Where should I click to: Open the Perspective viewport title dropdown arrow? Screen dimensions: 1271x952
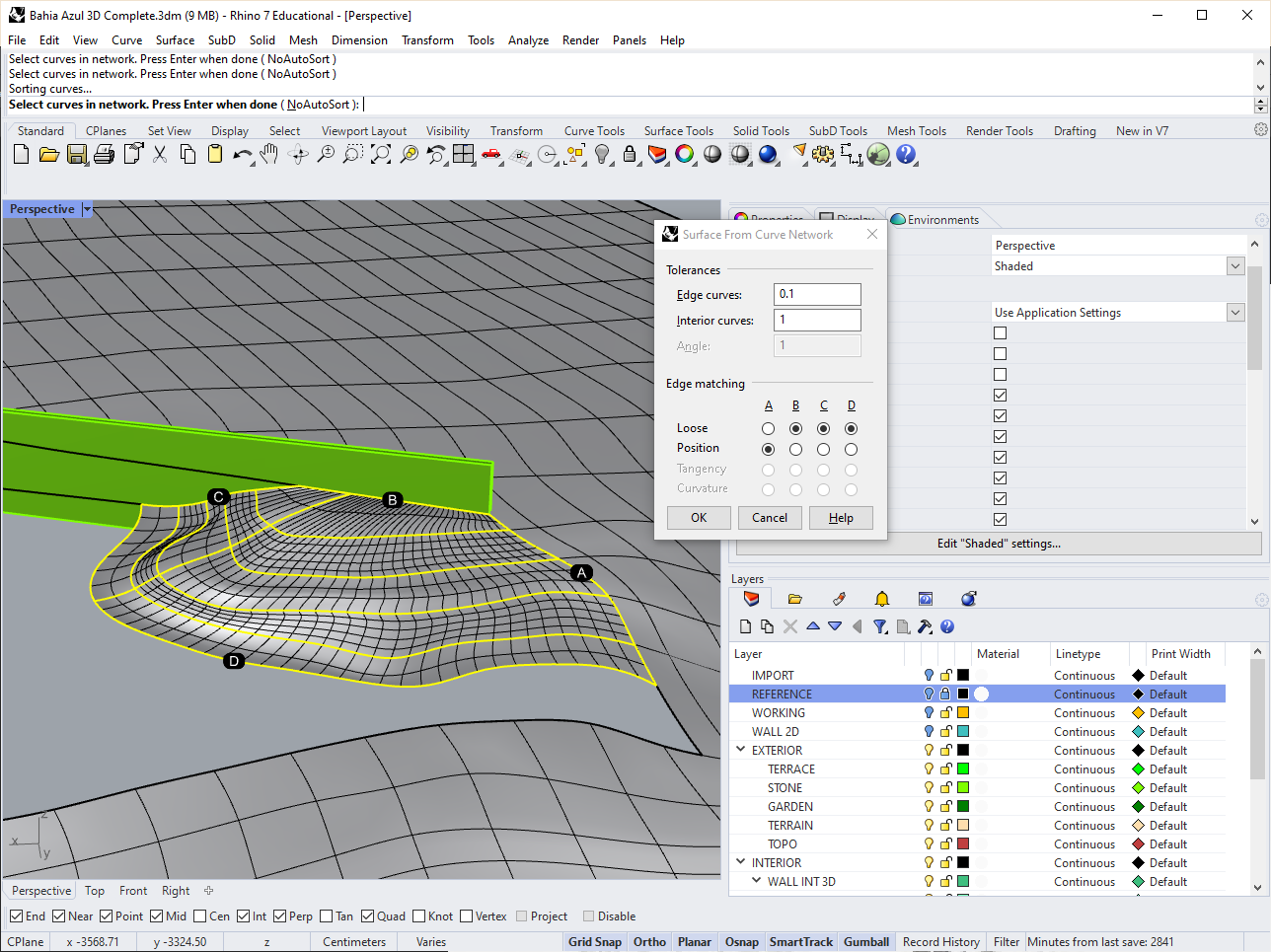[87, 209]
